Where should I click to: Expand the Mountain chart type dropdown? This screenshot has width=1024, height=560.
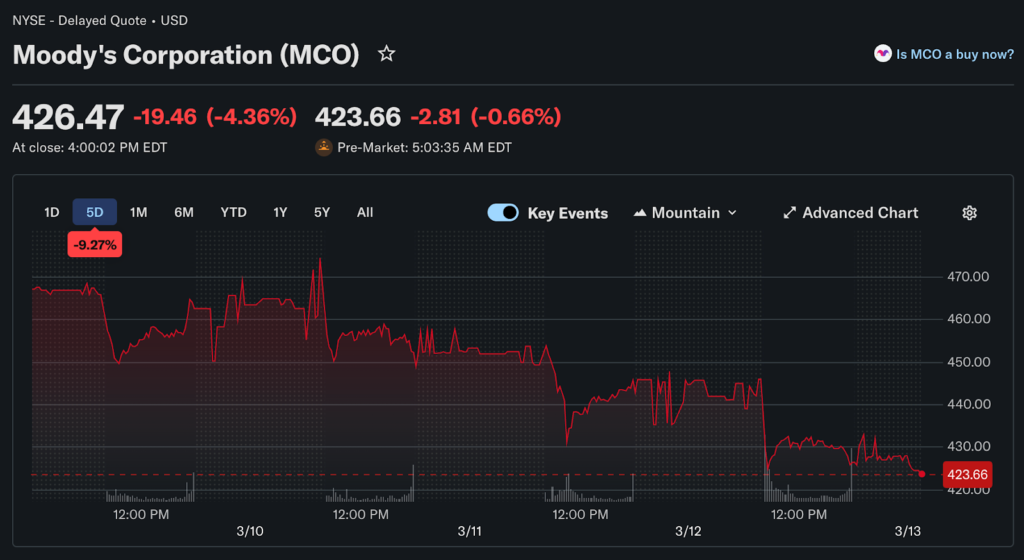pos(732,213)
